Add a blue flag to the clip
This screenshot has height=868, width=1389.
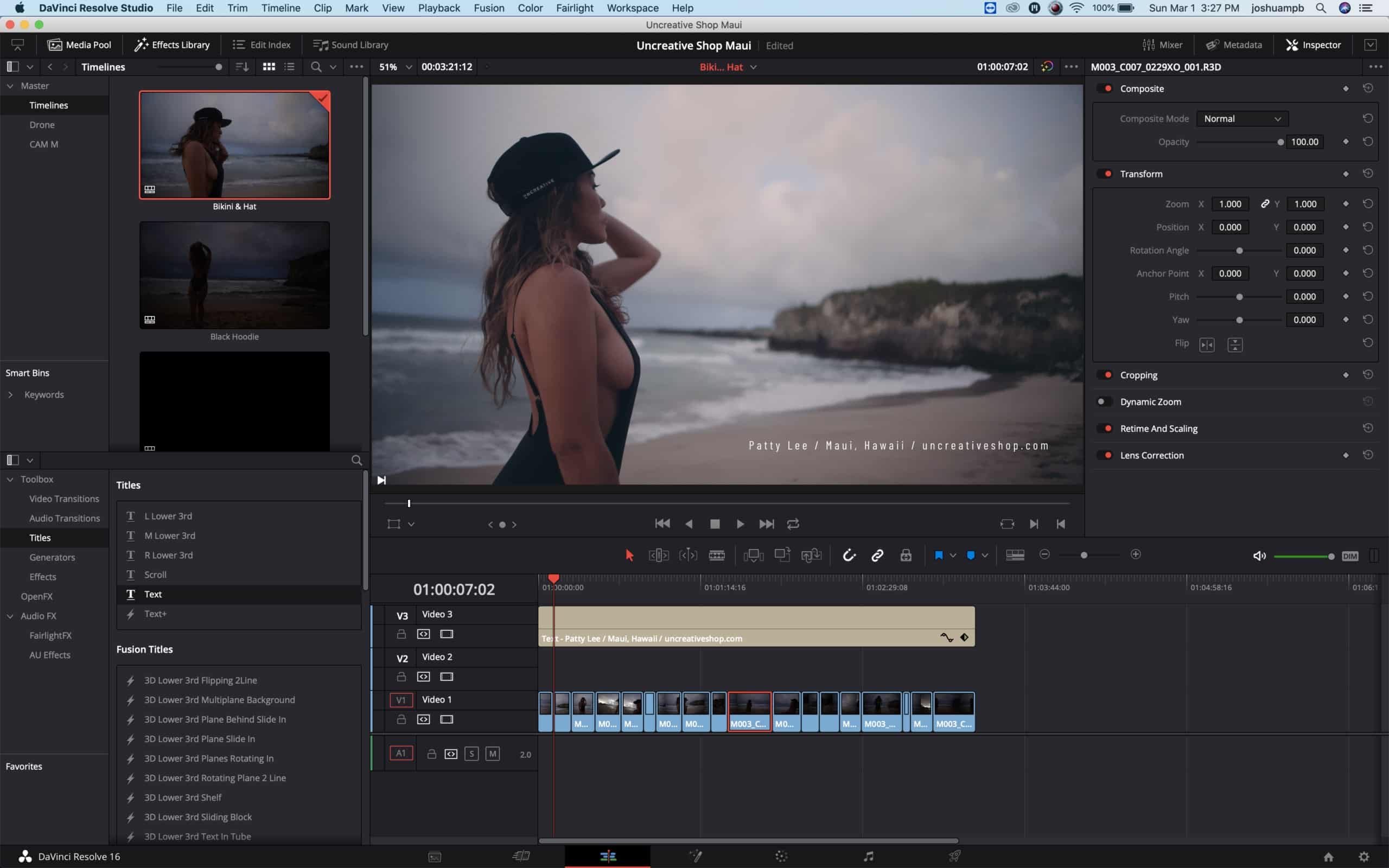tap(939, 555)
